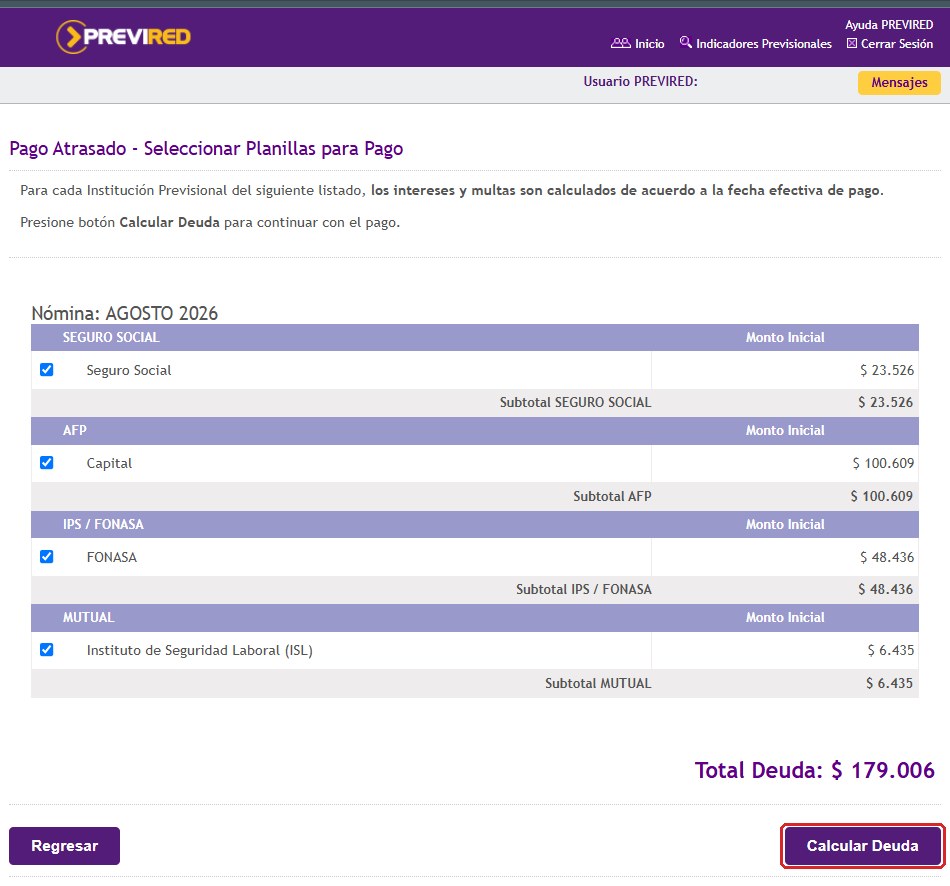This screenshot has height=886, width=950.
Task: Toggle the Instituto de Seguridad Laboral checkbox
Action: [47, 650]
